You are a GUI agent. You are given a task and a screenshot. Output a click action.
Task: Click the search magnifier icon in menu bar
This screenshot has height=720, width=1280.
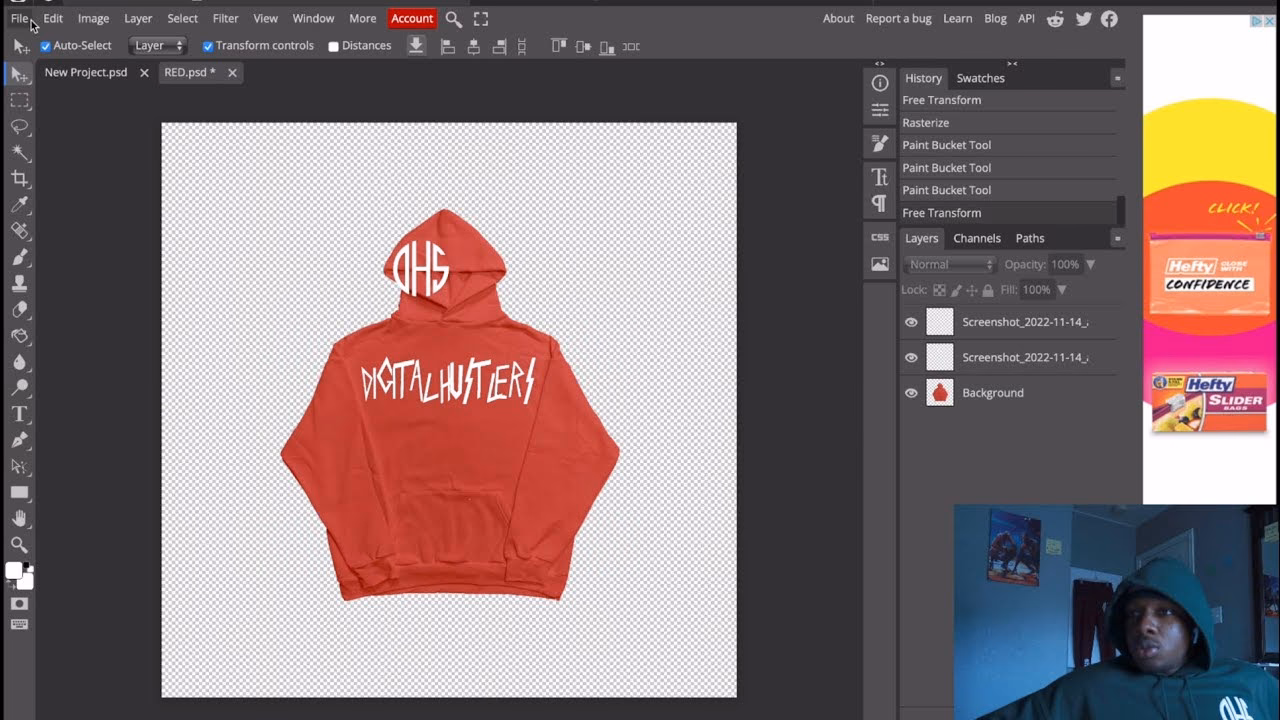coord(453,19)
